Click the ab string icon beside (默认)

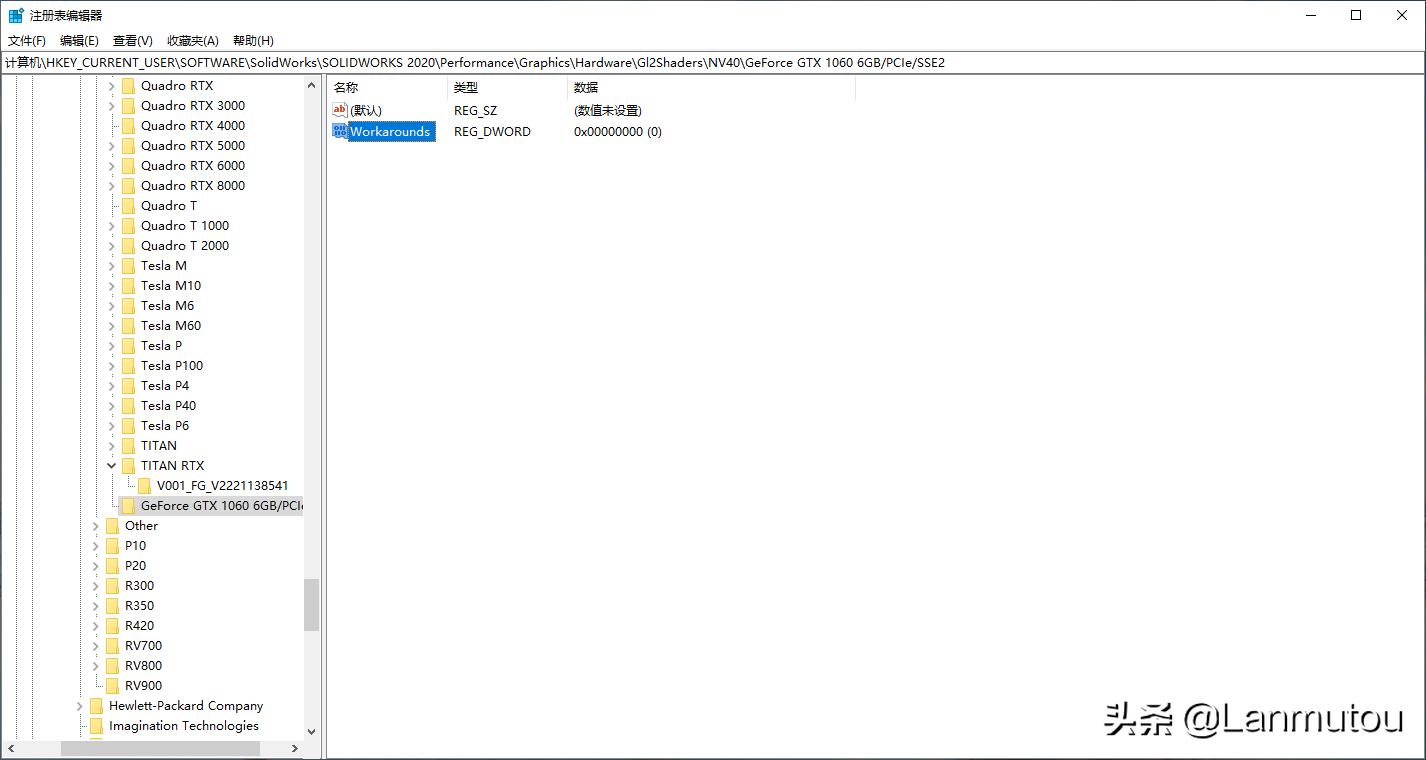click(339, 110)
